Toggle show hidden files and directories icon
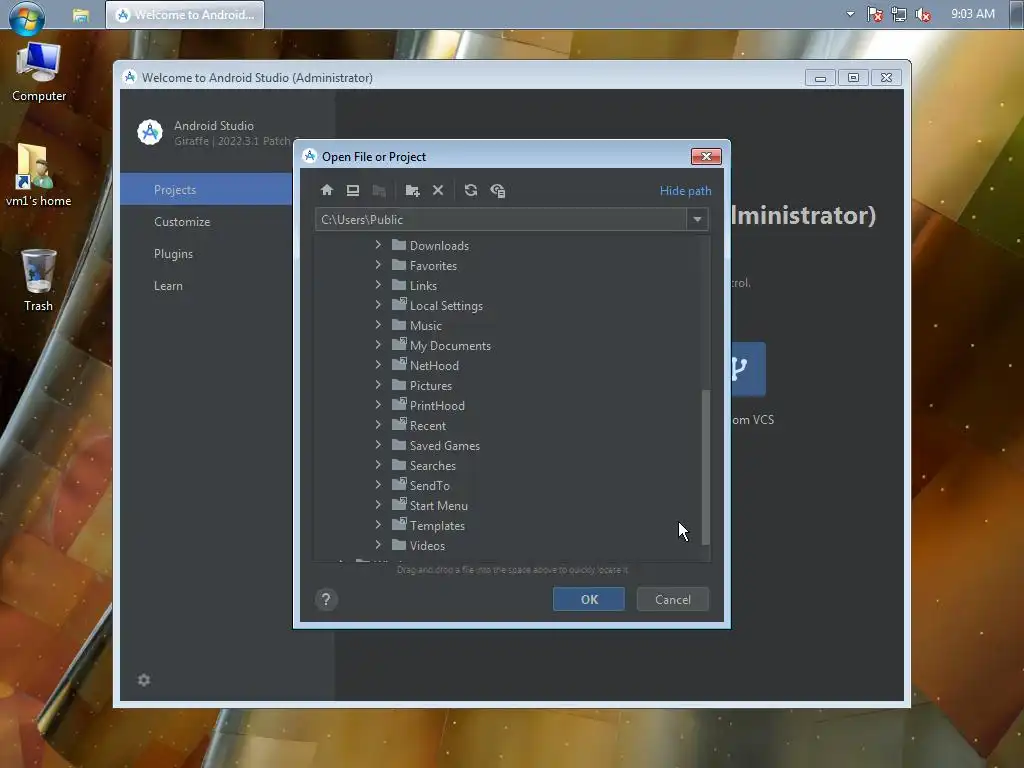The image size is (1024, 768). pos(498,190)
